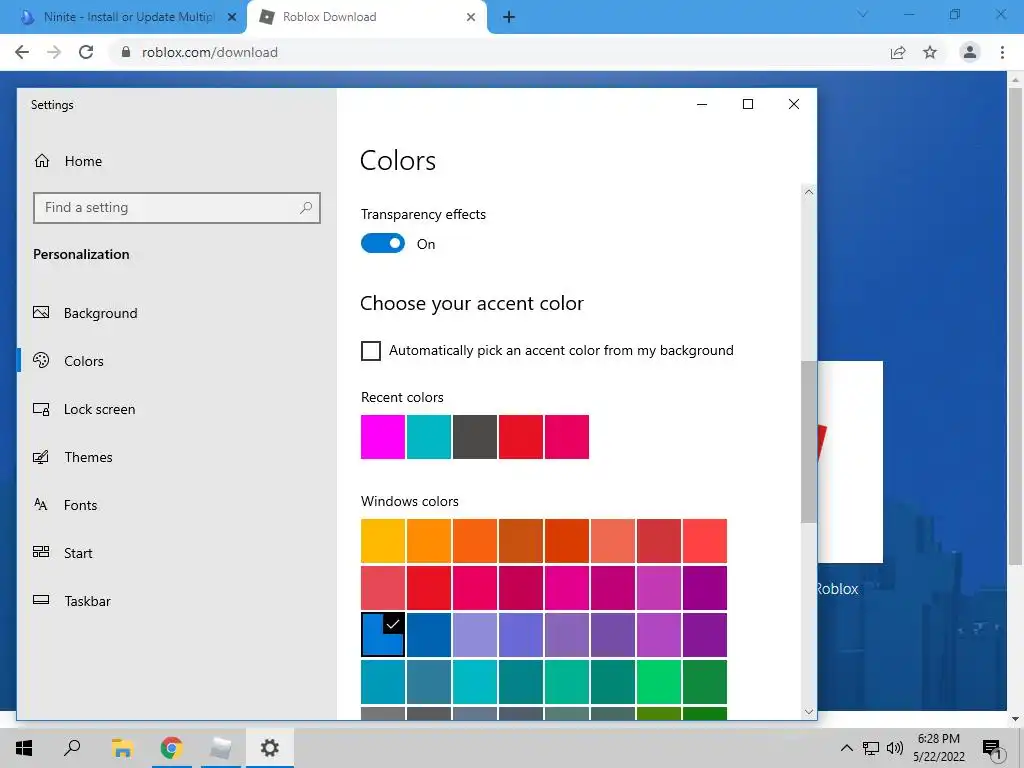
Task: Open the Chrome profile avatar
Action: (970, 52)
